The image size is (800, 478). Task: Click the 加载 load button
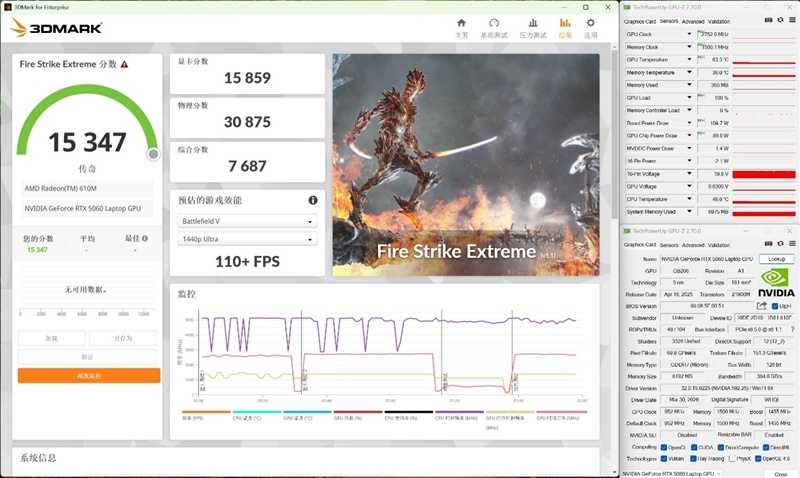[52, 338]
